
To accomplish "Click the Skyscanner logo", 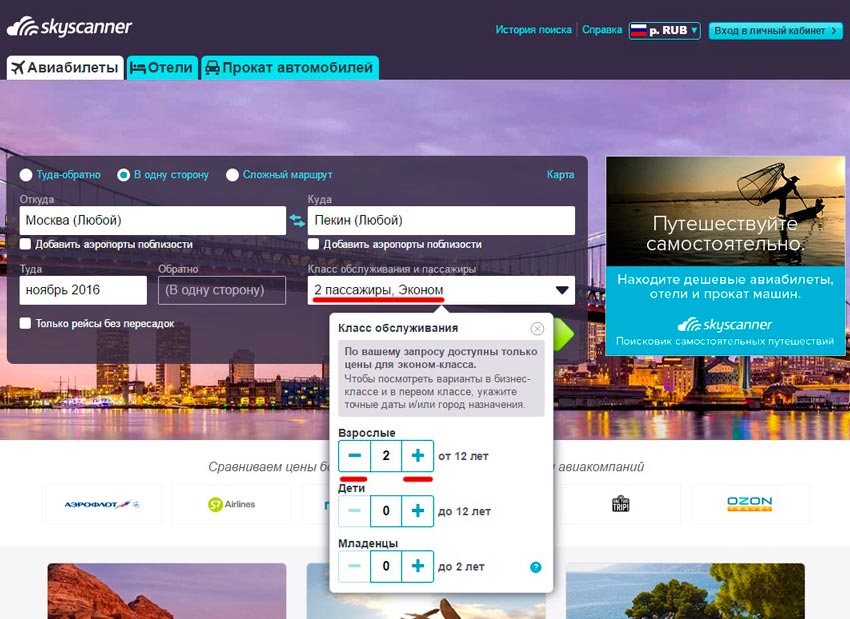I will pyautogui.click(x=69, y=27).
